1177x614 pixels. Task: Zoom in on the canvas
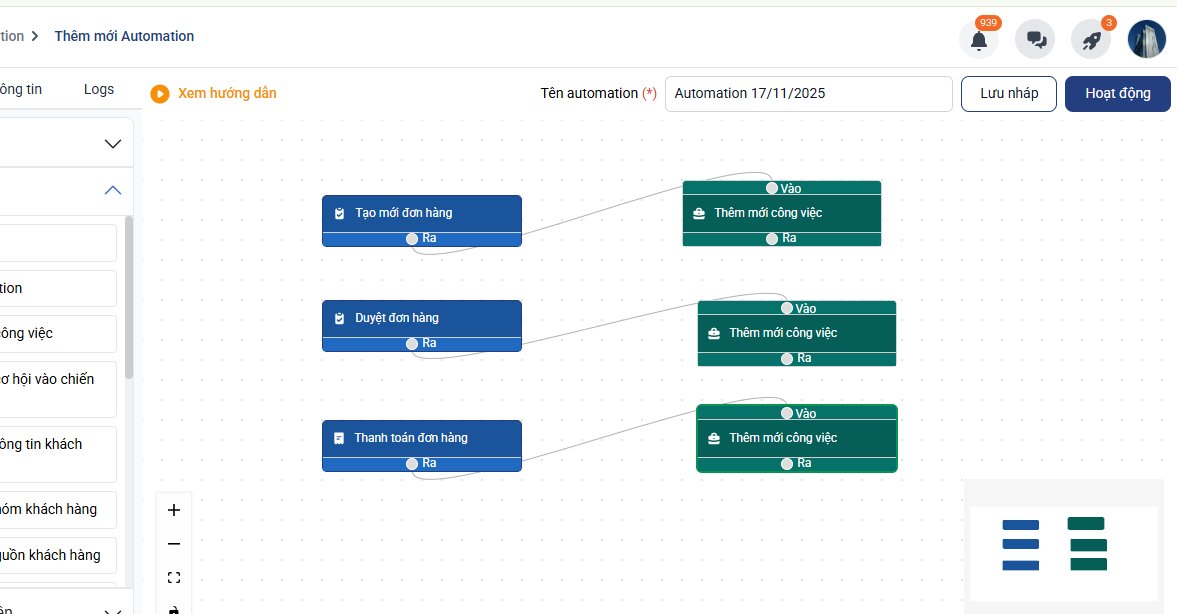click(x=174, y=510)
